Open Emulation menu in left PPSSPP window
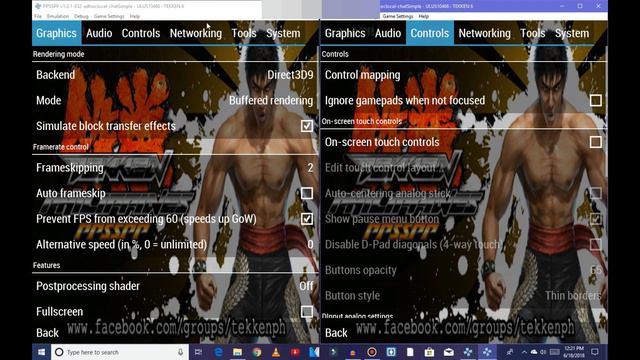 pyautogui.click(x=58, y=16)
